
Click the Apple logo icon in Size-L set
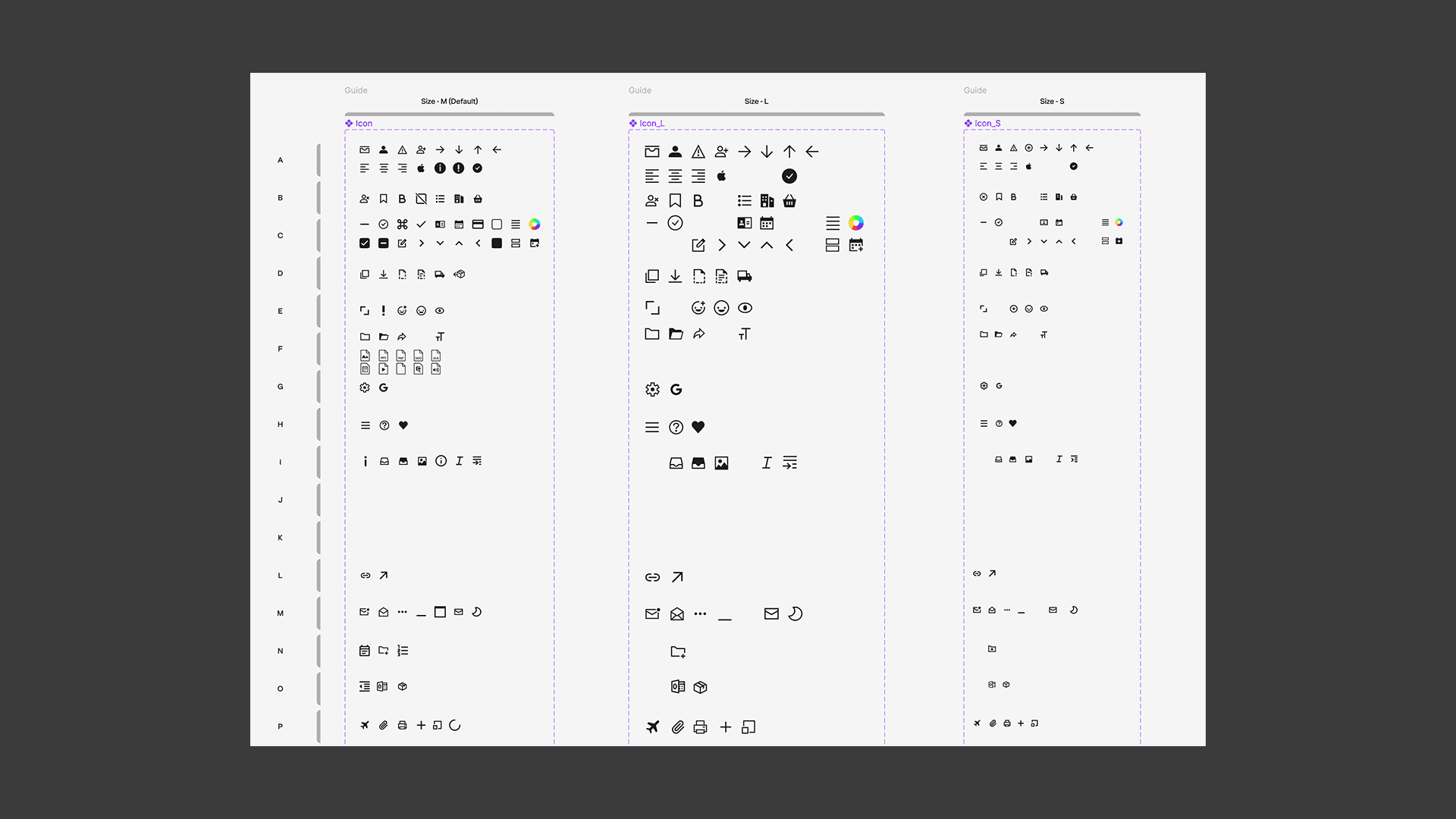pyautogui.click(x=722, y=176)
